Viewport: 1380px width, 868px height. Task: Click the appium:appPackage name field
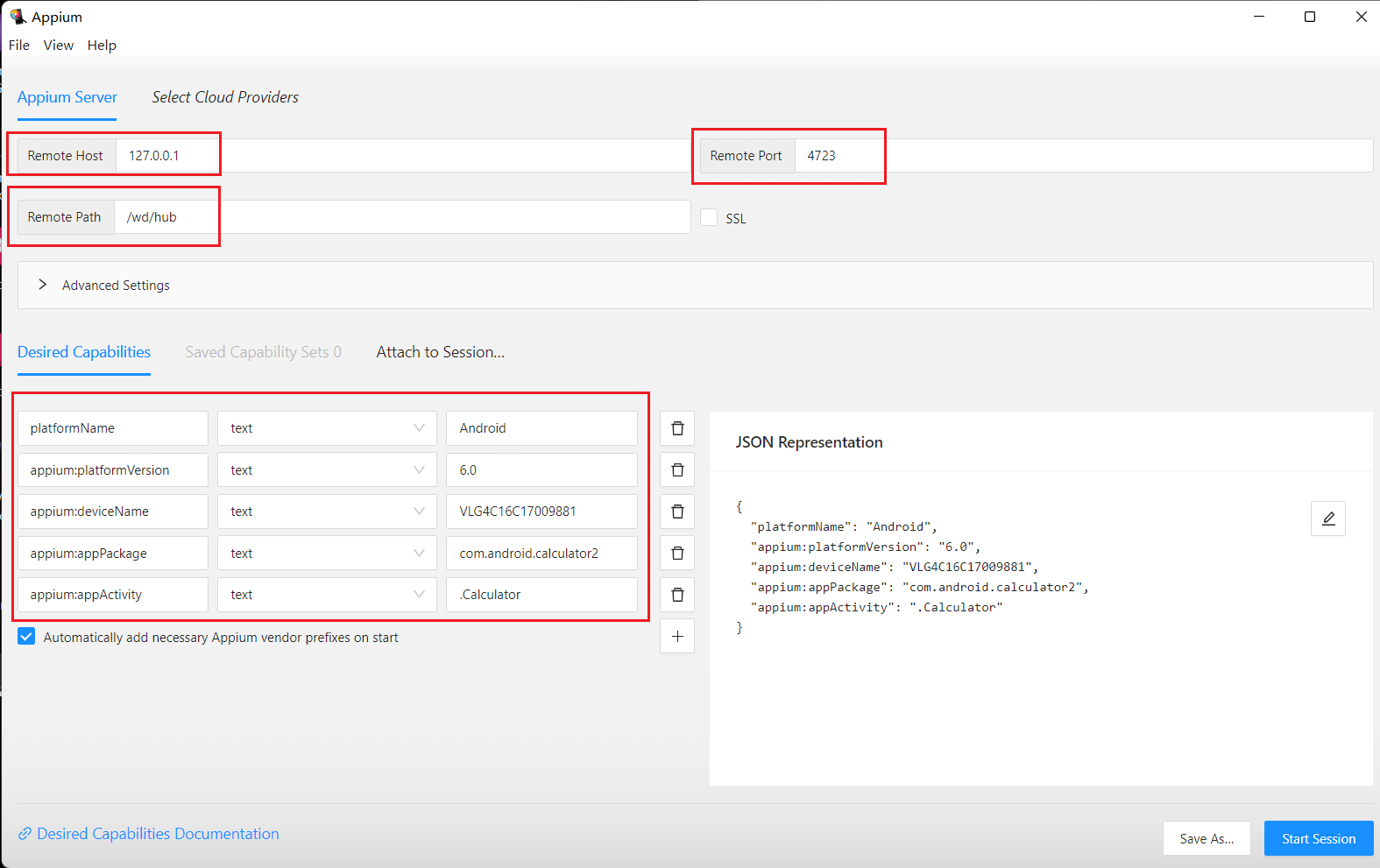tap(113, 554)
